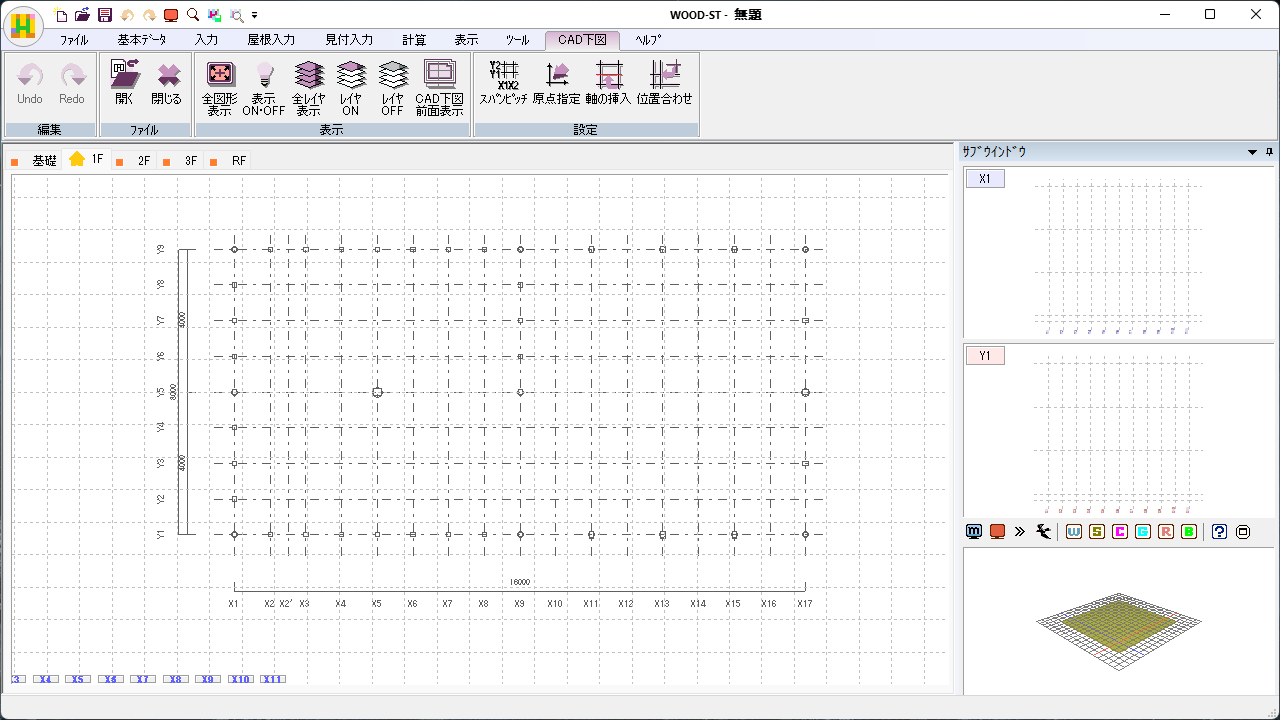1280x720 pixels.
Task: Click the スパンピッチ span pitch icon
Action: pyautogui.click(x=503, y=76)
